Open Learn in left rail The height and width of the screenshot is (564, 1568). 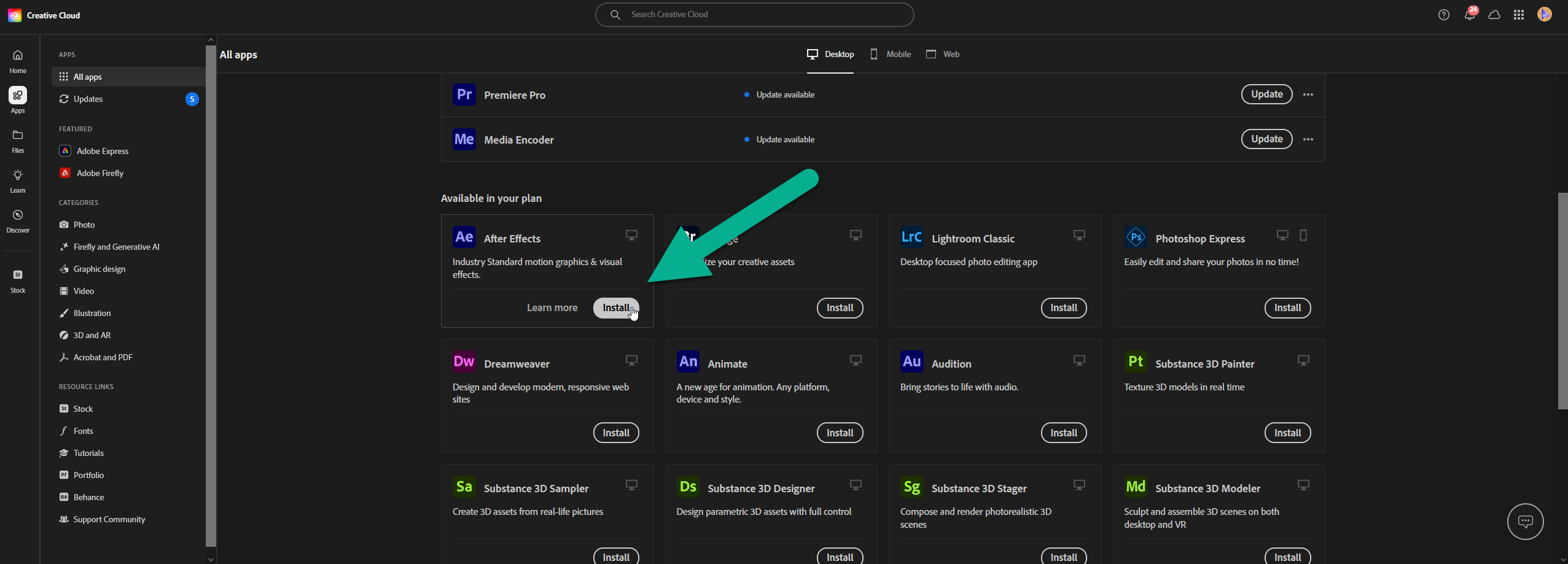[18, 181]
